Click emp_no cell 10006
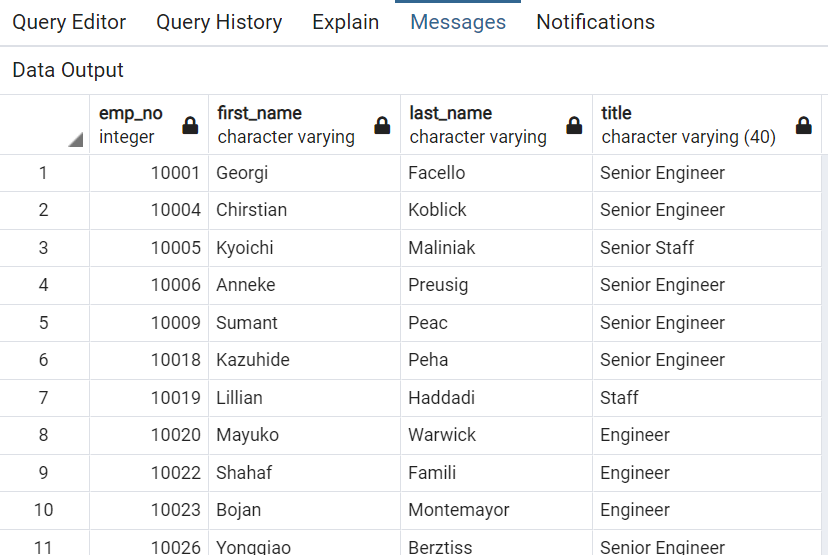The width and height of the screenshot is (828, 558). coord(149,285)
